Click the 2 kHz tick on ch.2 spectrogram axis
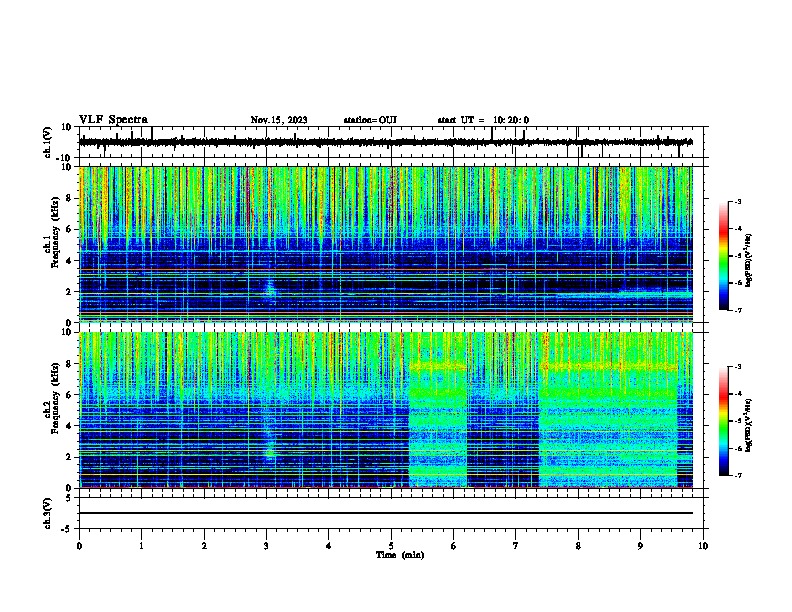 69,457
